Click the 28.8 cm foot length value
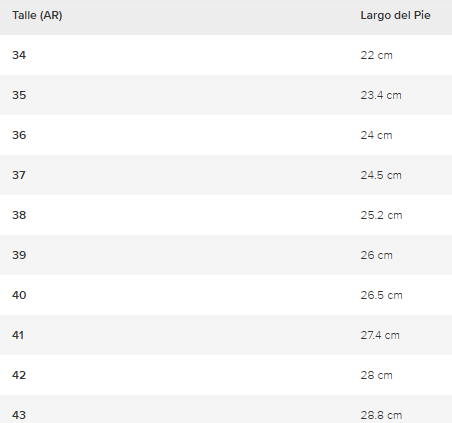 [x=381, y=415]
